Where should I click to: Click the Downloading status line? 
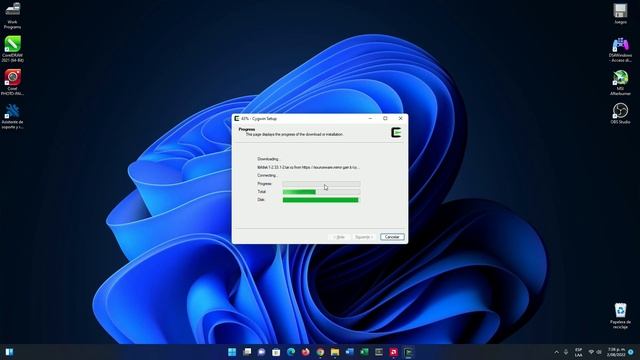coord(268,159)
